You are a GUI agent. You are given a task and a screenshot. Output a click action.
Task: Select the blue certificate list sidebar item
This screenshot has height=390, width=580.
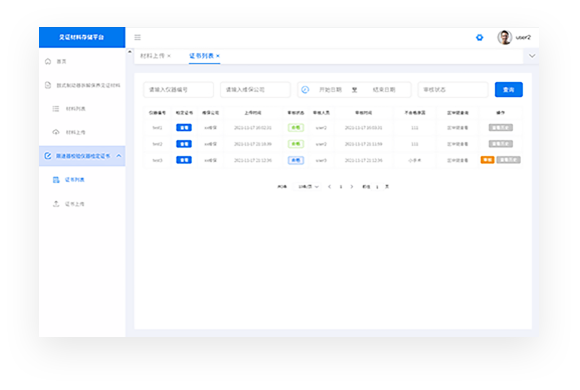click(69, 180)
